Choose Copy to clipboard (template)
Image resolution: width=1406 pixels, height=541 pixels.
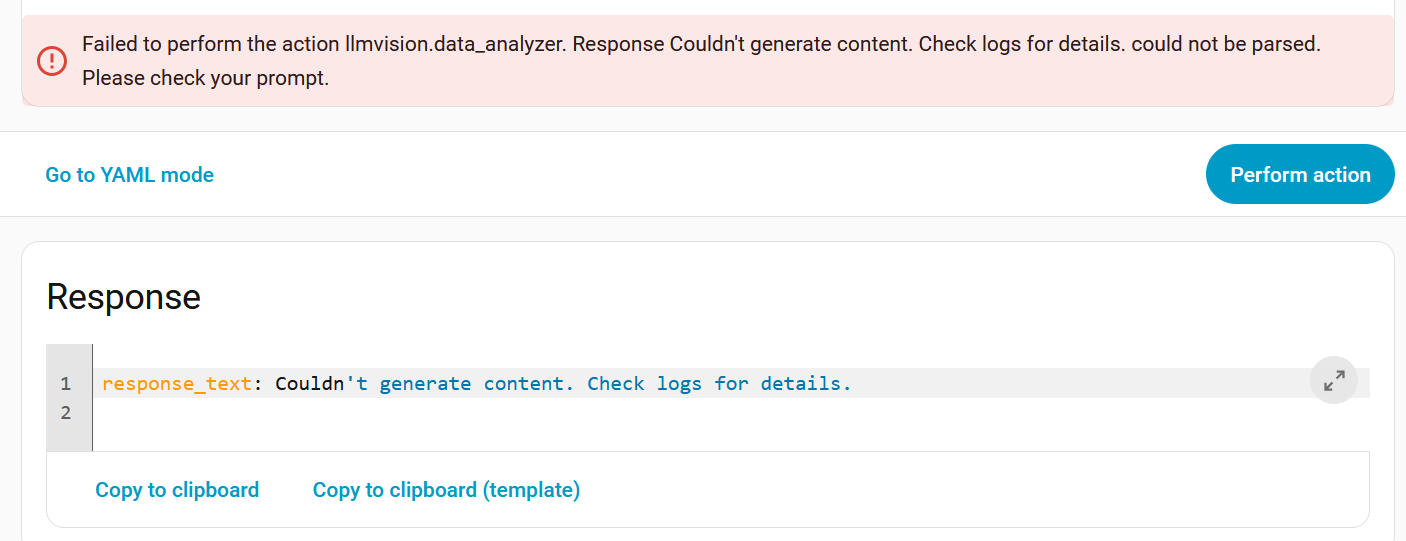(x=446, y=490)
